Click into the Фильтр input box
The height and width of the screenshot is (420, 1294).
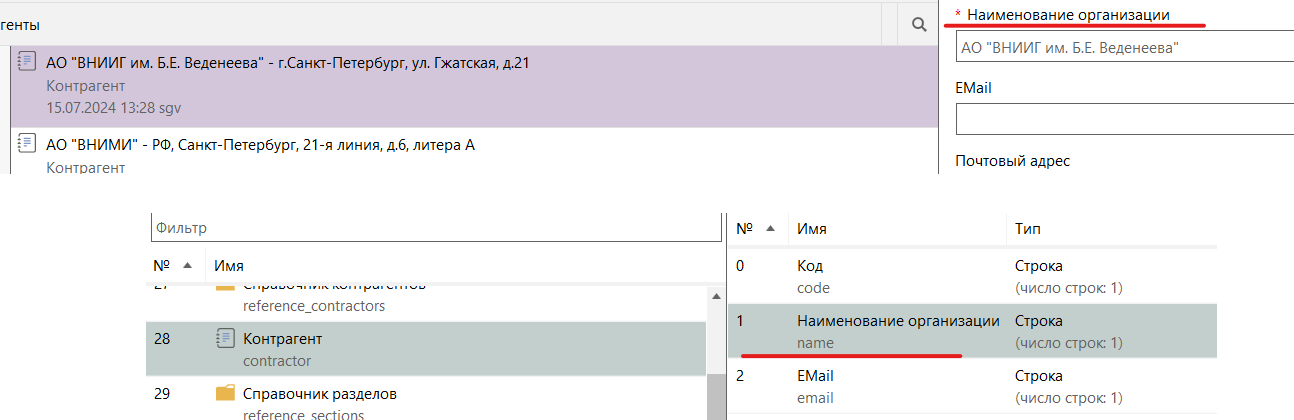click(x=436, y=228)
